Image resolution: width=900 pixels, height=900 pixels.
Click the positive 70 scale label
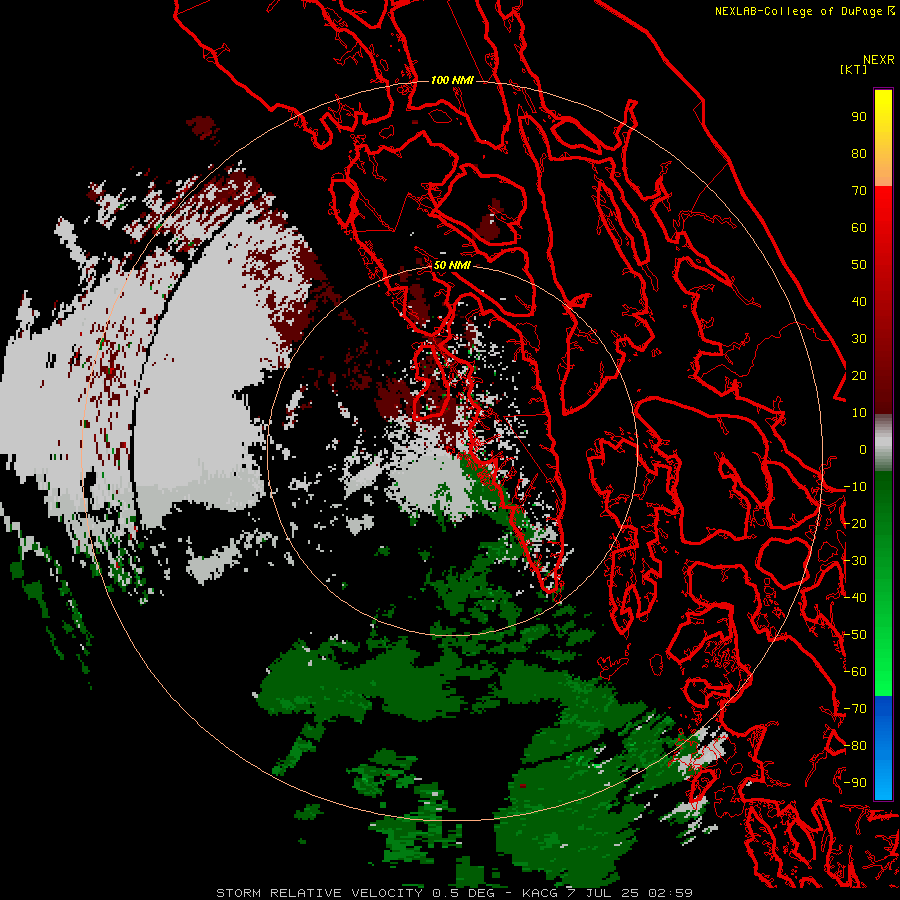(x=859, y=191)
